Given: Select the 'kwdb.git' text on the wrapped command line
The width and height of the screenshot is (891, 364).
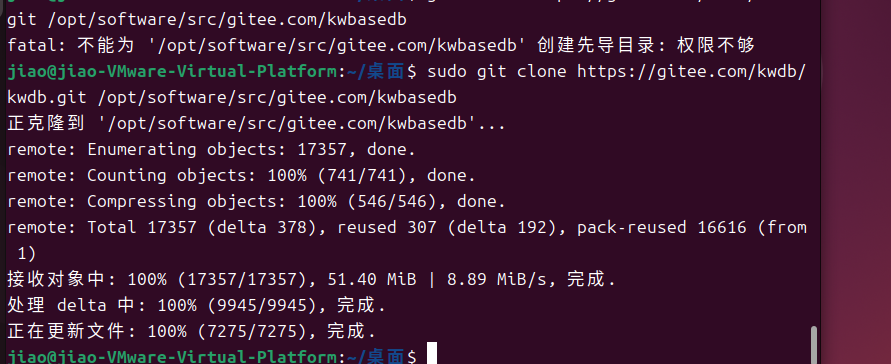Looking at the screenshot, I should (x=47, y=98).
